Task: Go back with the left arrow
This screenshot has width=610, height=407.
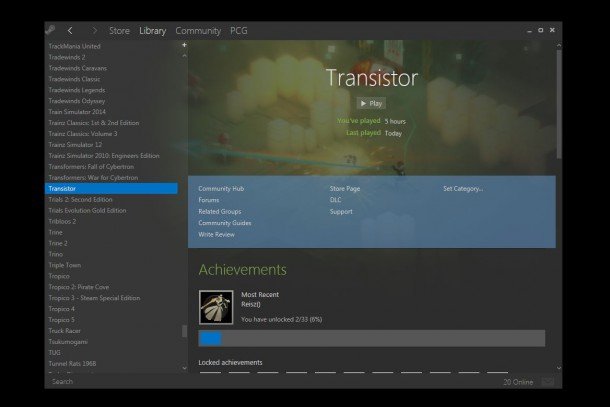Action: pyautogui.click(x=70, y=30)
